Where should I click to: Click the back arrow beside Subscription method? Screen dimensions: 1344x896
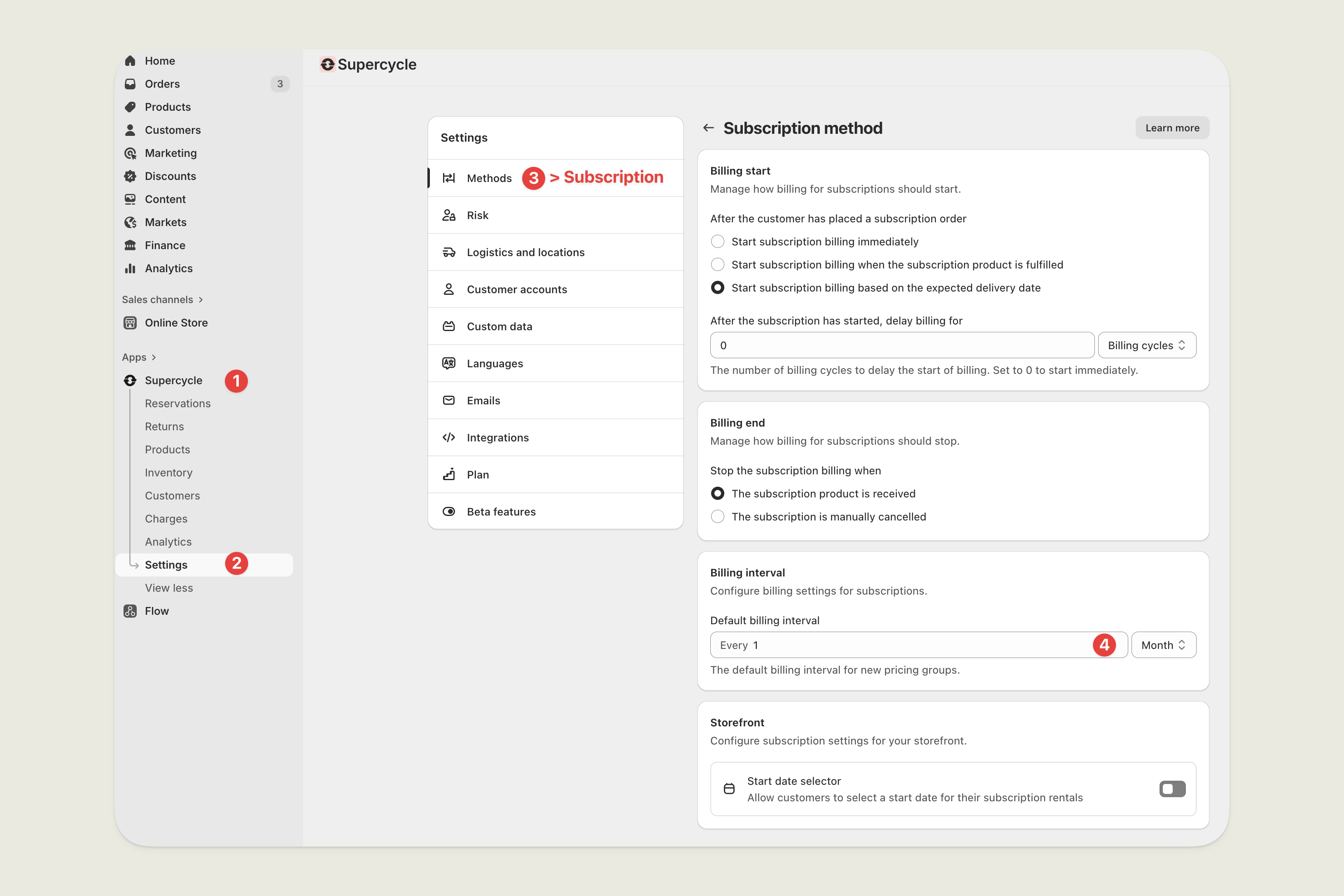[708, 128]
